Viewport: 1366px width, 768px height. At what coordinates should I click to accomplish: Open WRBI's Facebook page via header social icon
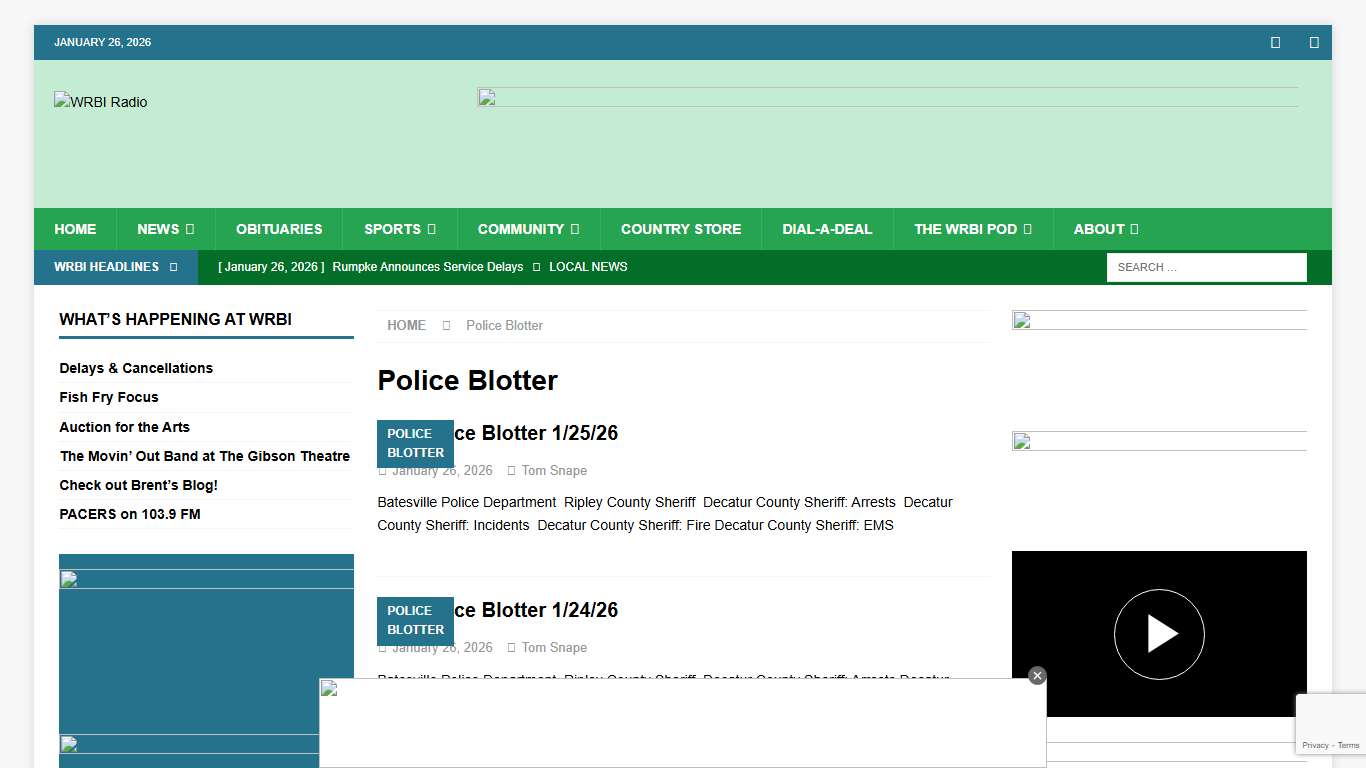[1275, 42]
